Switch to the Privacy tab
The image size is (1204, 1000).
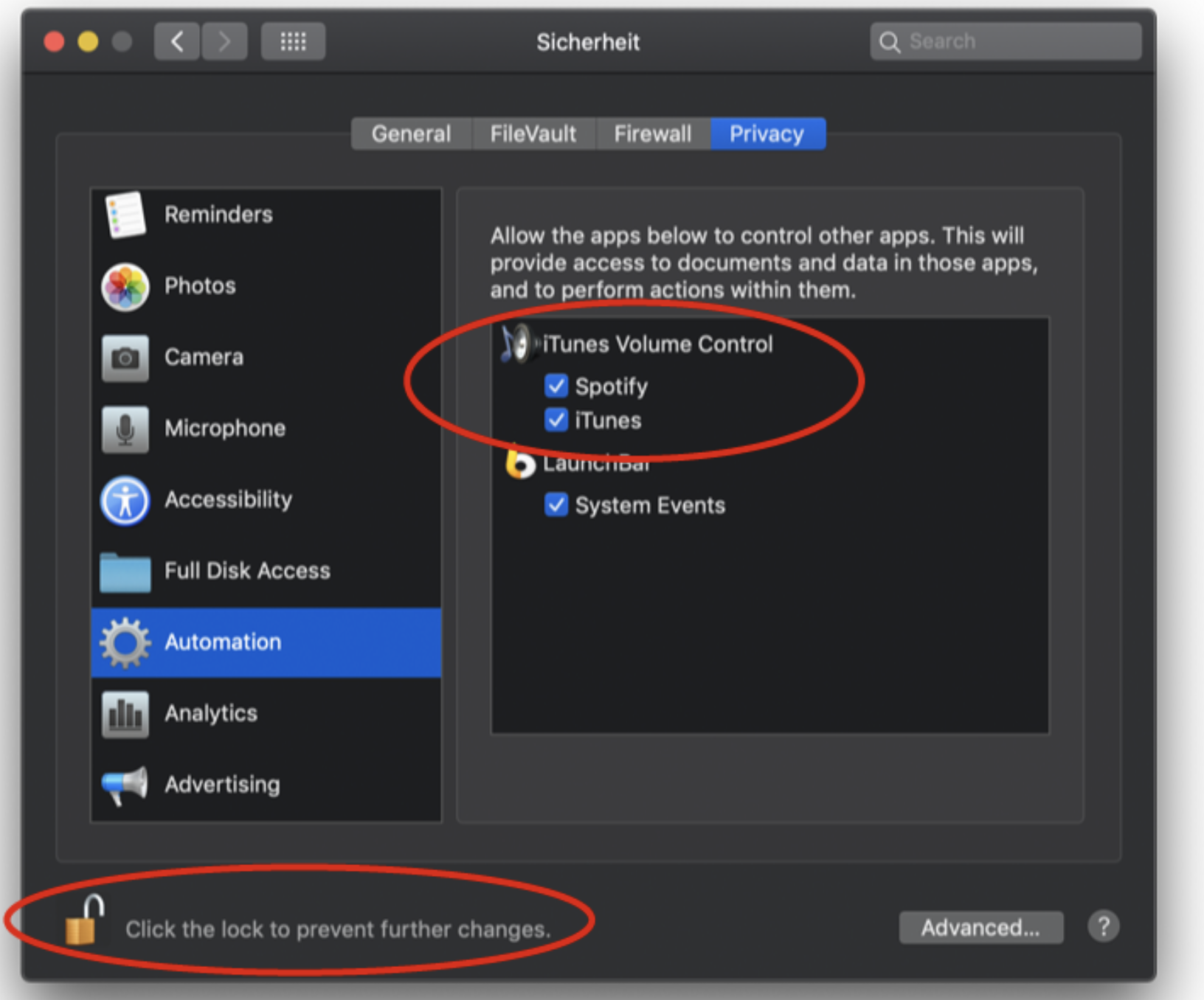[767, 133]
